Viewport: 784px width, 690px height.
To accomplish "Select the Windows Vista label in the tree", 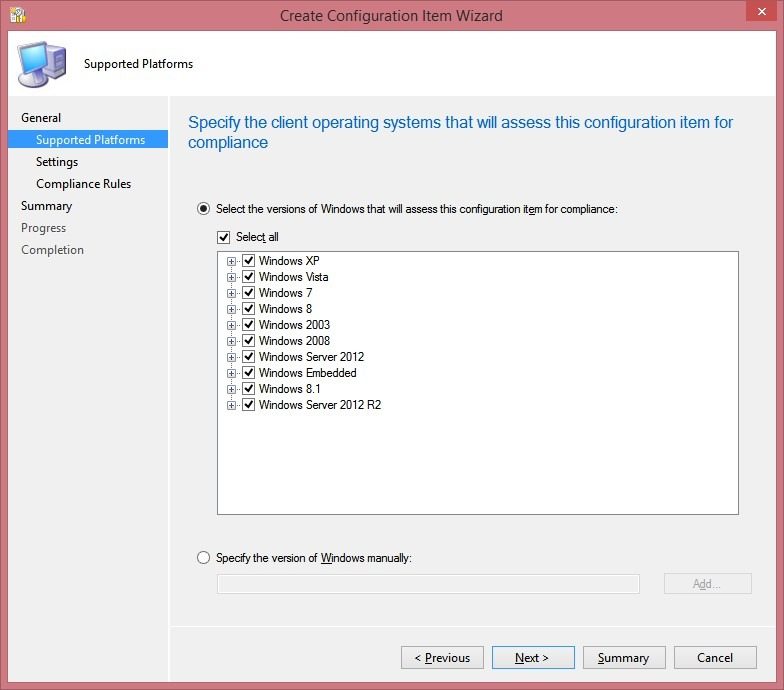I will (294, 276).
